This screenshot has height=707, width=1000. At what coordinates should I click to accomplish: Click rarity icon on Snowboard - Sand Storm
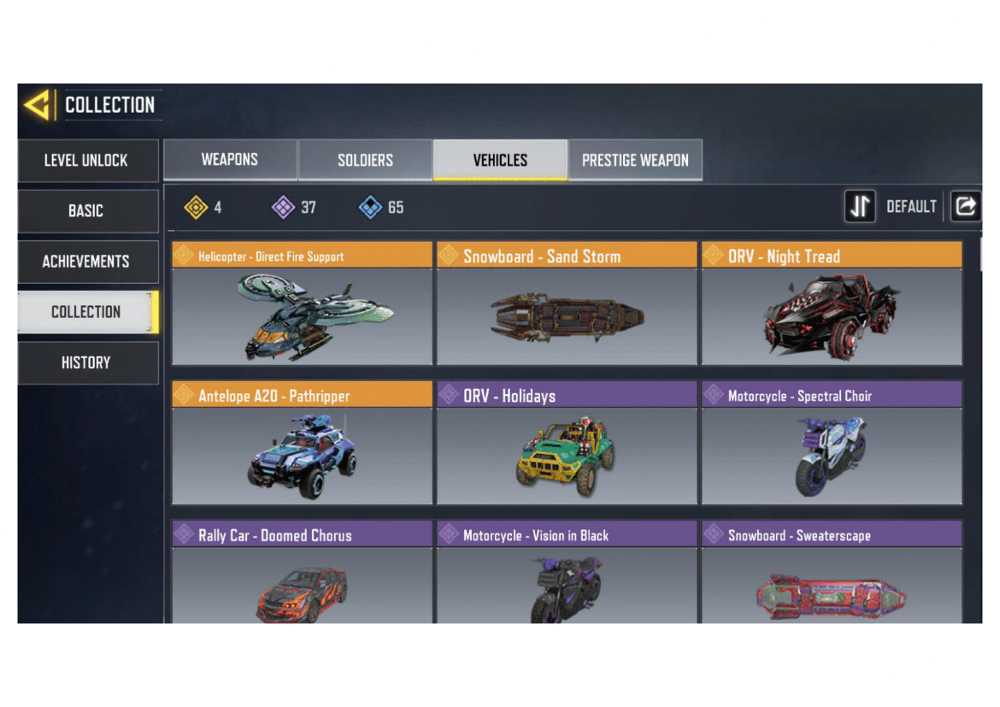click(x=449, y=255)
